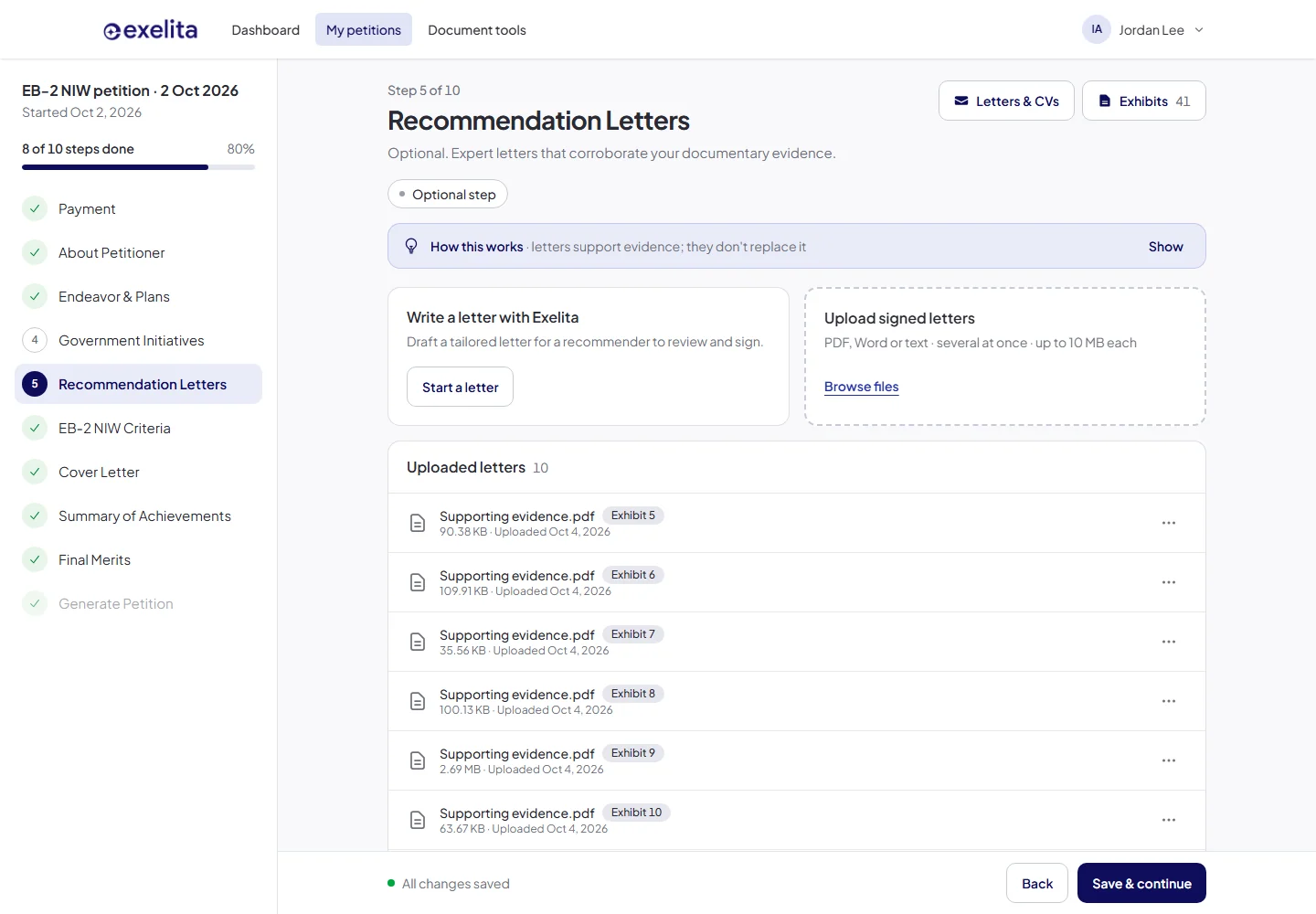
Task: Open the My petitions tab
Action: [364, 30]
